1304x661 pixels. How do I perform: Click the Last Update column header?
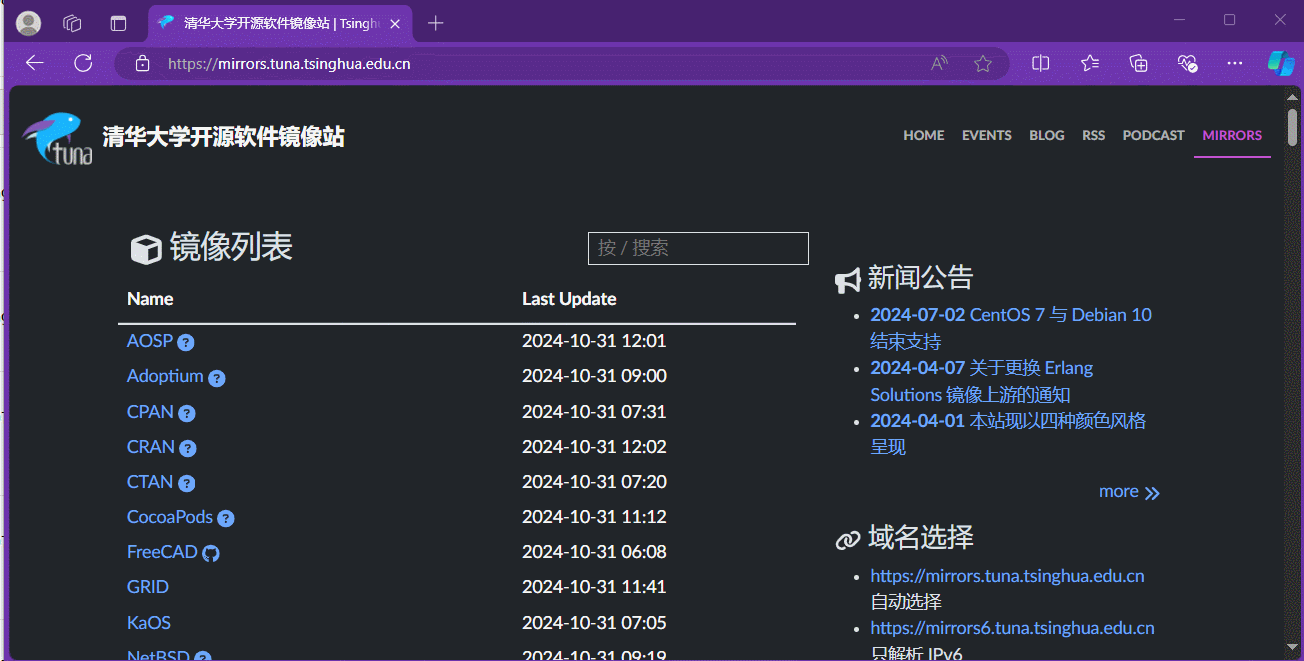pyautogui.click(x=569, y=299)
